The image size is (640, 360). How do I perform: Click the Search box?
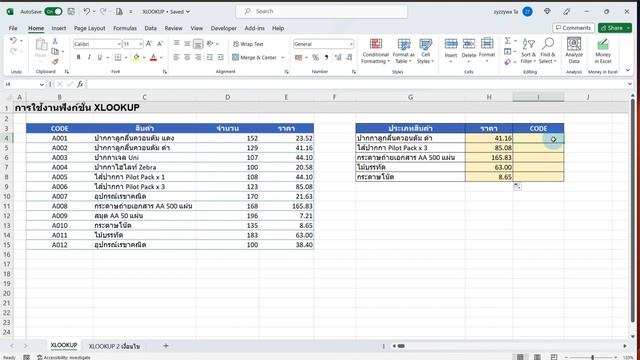tap(322, 11)
